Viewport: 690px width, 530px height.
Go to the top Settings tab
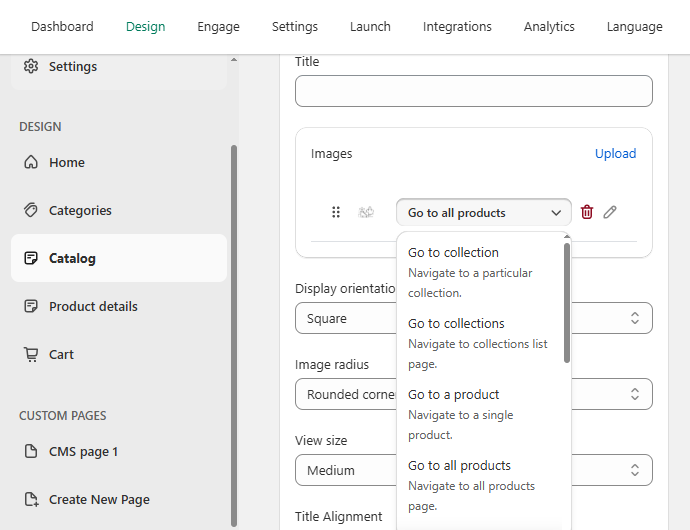click(x=295, y=27)
